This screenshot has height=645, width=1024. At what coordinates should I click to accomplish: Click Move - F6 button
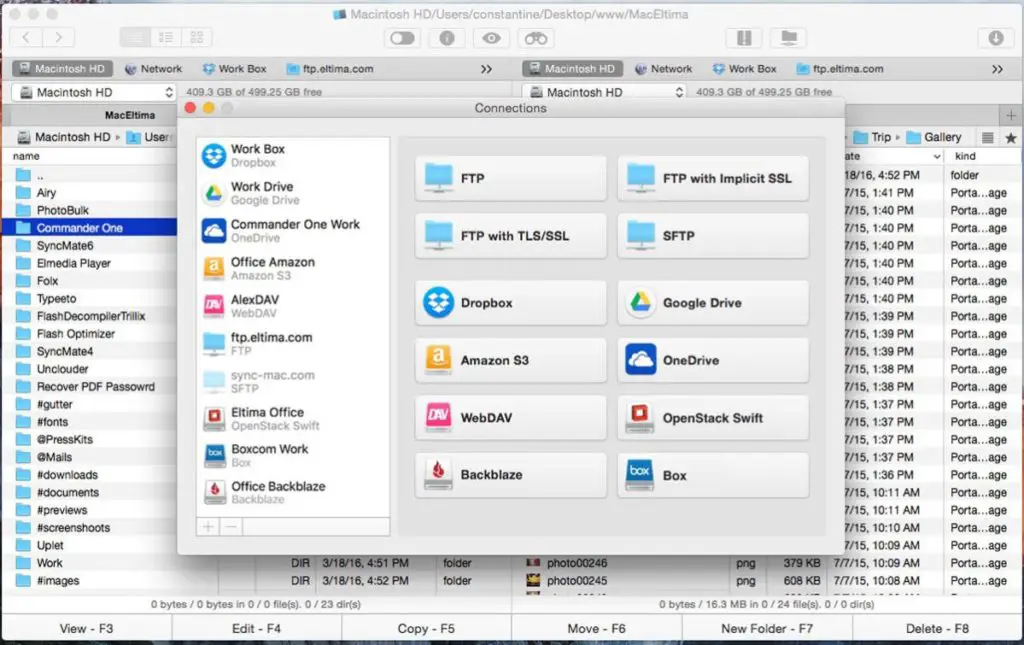coord(596,629)
